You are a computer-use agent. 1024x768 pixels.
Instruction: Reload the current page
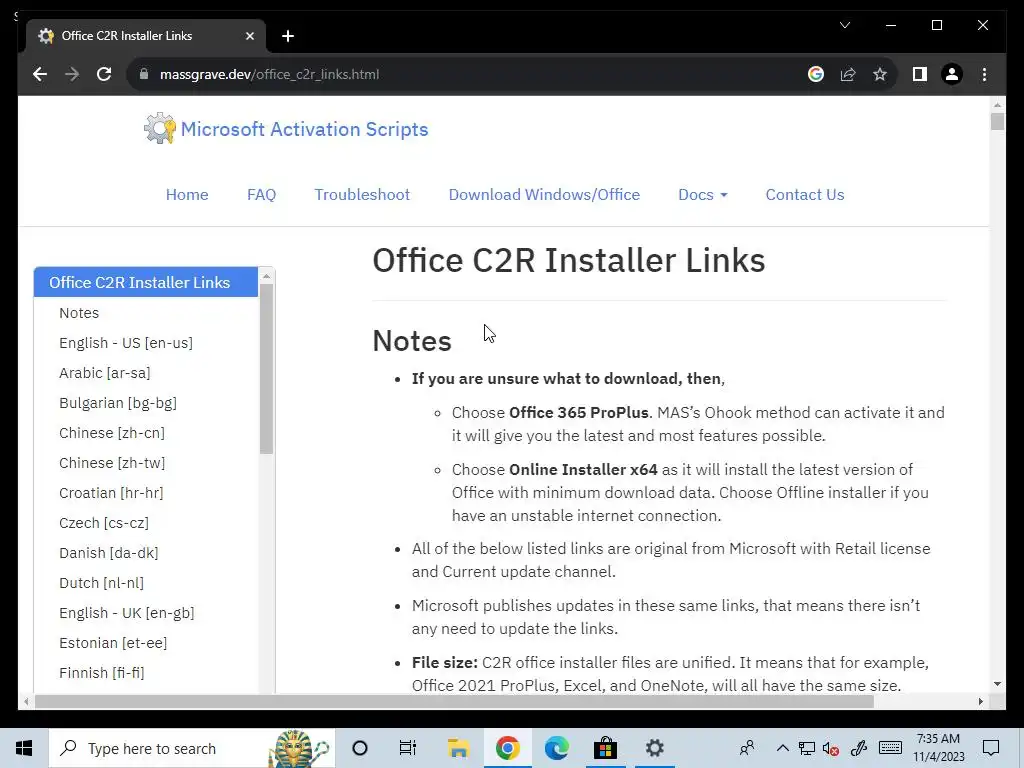(104, 74)
